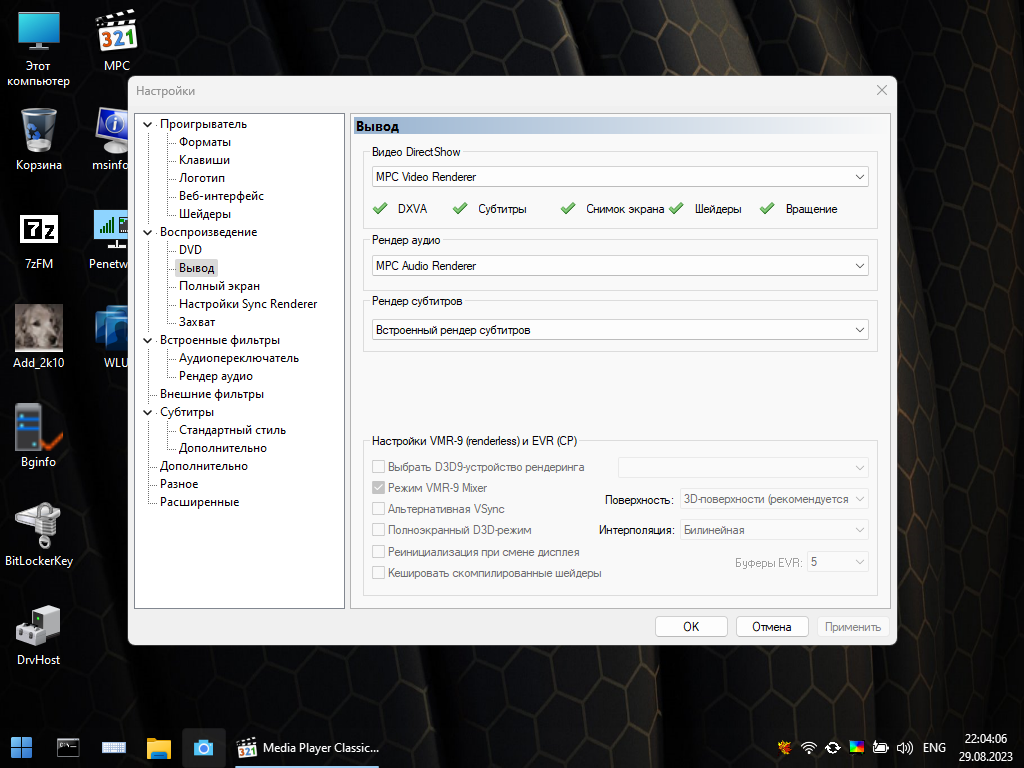
Task: Select Захват in settings tree
Action: coord(197,322)
